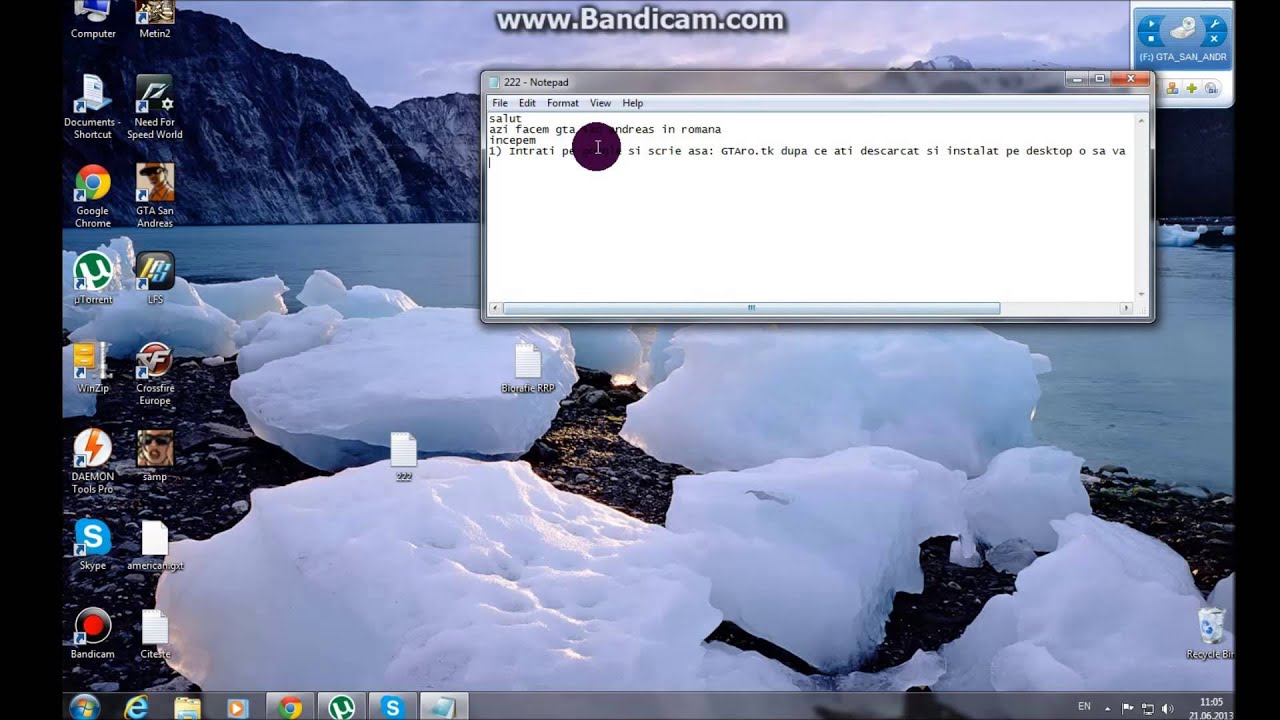Click the gadget X remove drive button
1280x720 pixels.
[x=1216, y=39]
